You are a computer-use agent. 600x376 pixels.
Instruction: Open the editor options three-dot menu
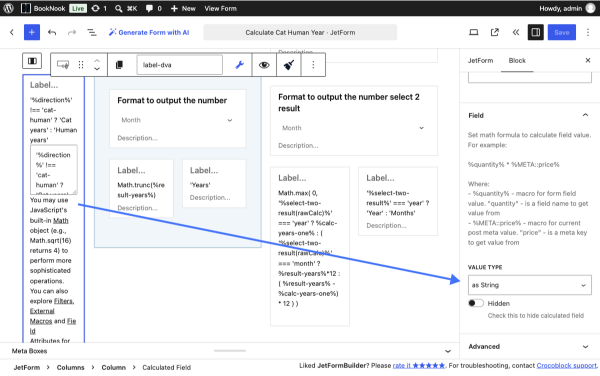[x=588, y=32]
